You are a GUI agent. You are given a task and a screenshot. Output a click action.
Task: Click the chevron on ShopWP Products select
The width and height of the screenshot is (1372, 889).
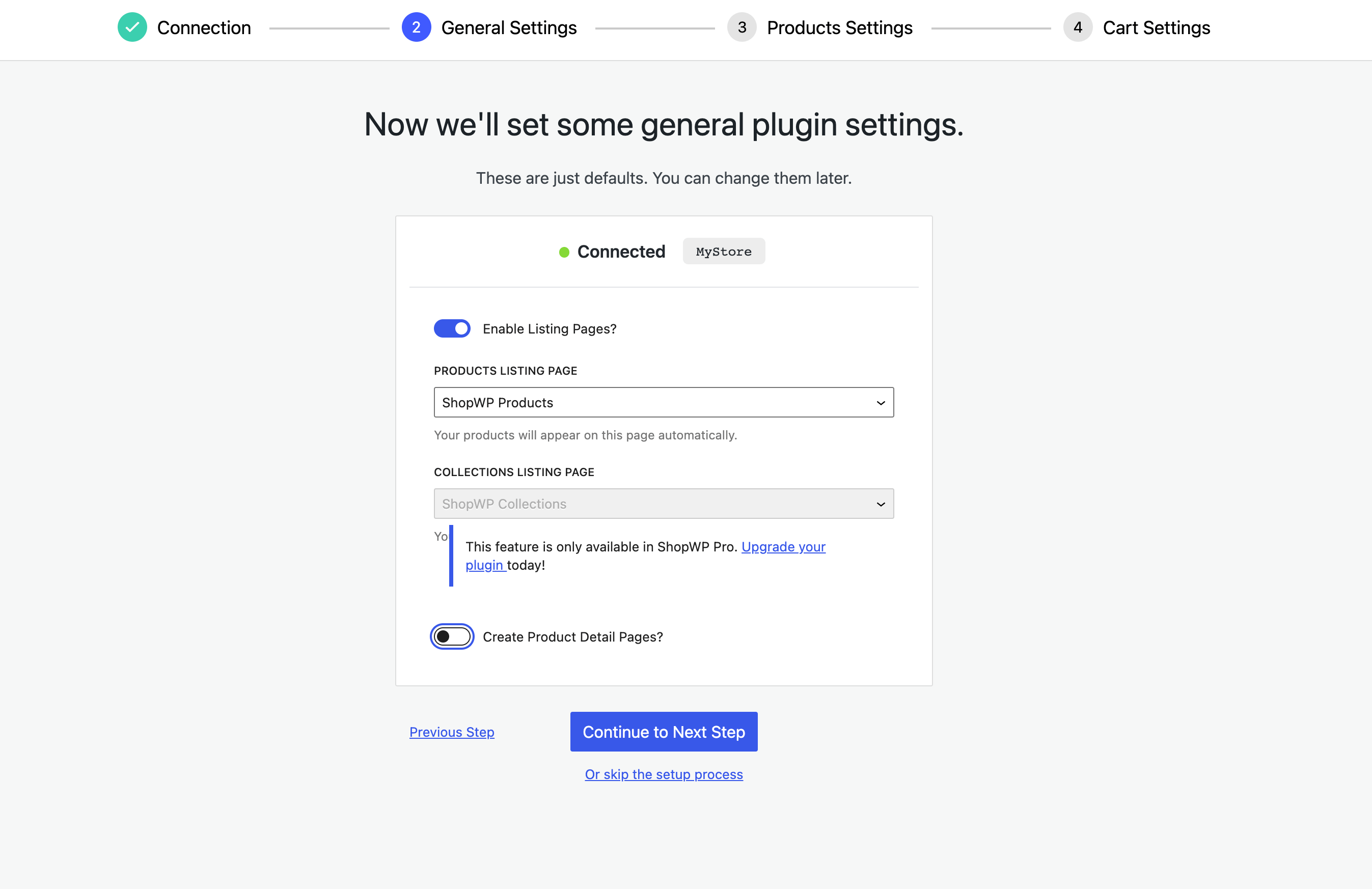(x=880, y=403)
